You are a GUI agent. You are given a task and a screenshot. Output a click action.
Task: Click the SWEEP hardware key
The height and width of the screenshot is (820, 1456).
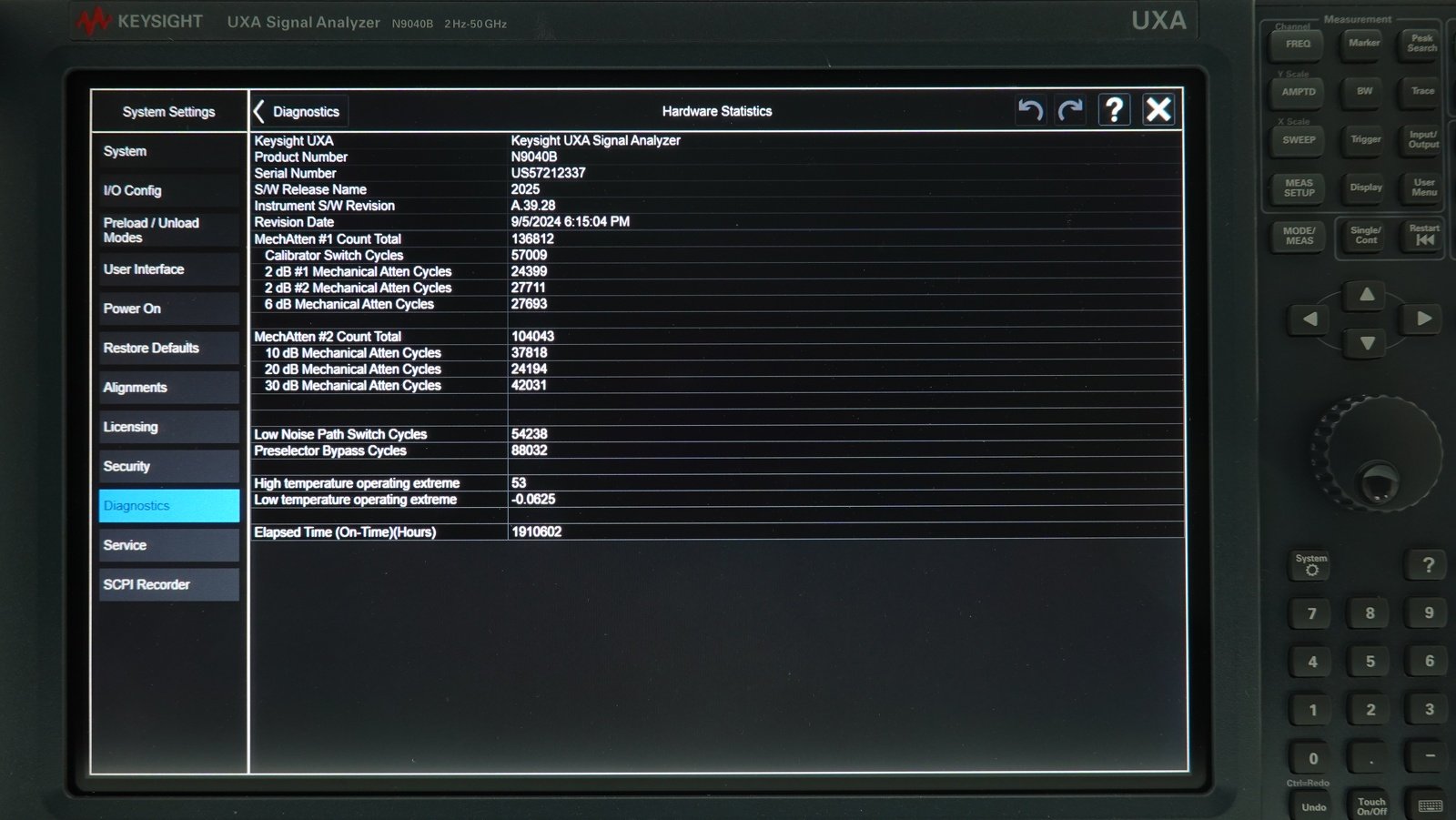[x=1299, y=140]
